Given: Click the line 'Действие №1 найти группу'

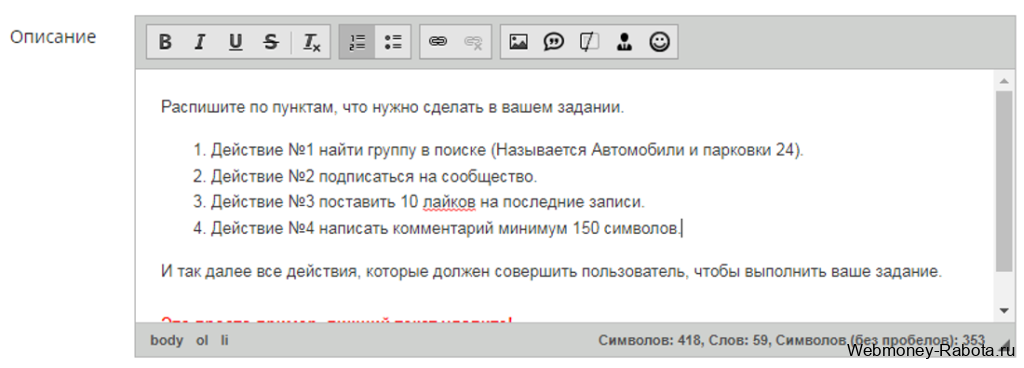Looking at the screenshot, I should 507,150.
